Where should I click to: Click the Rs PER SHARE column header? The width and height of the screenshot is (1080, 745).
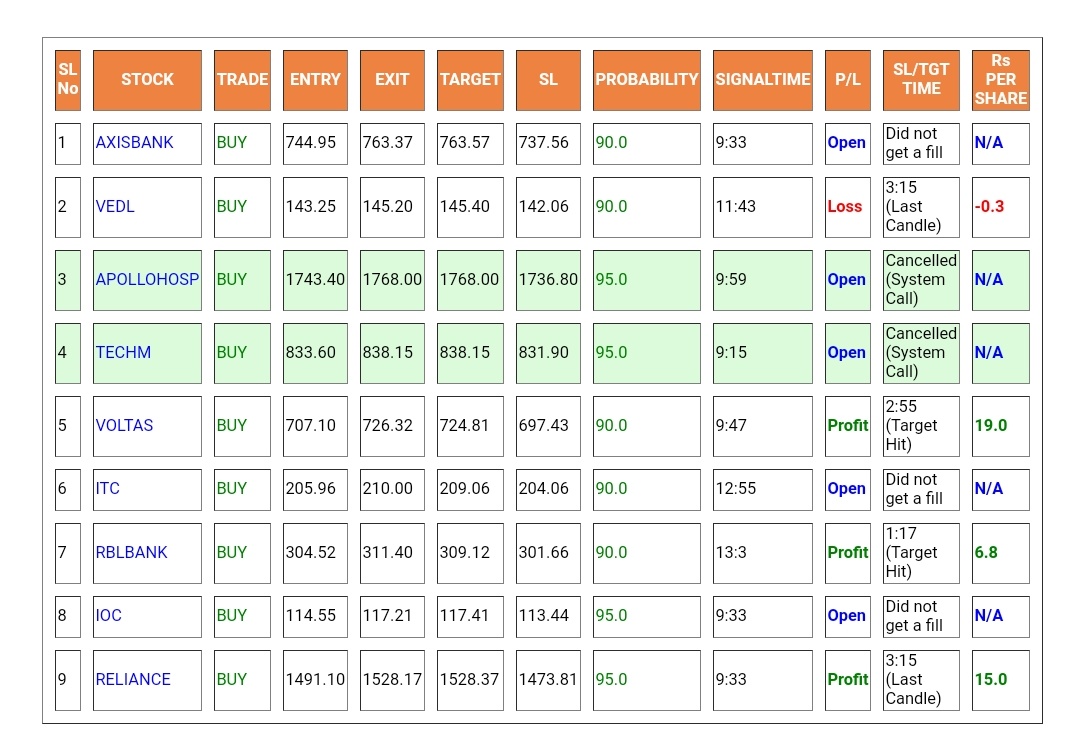point(1001,80)
